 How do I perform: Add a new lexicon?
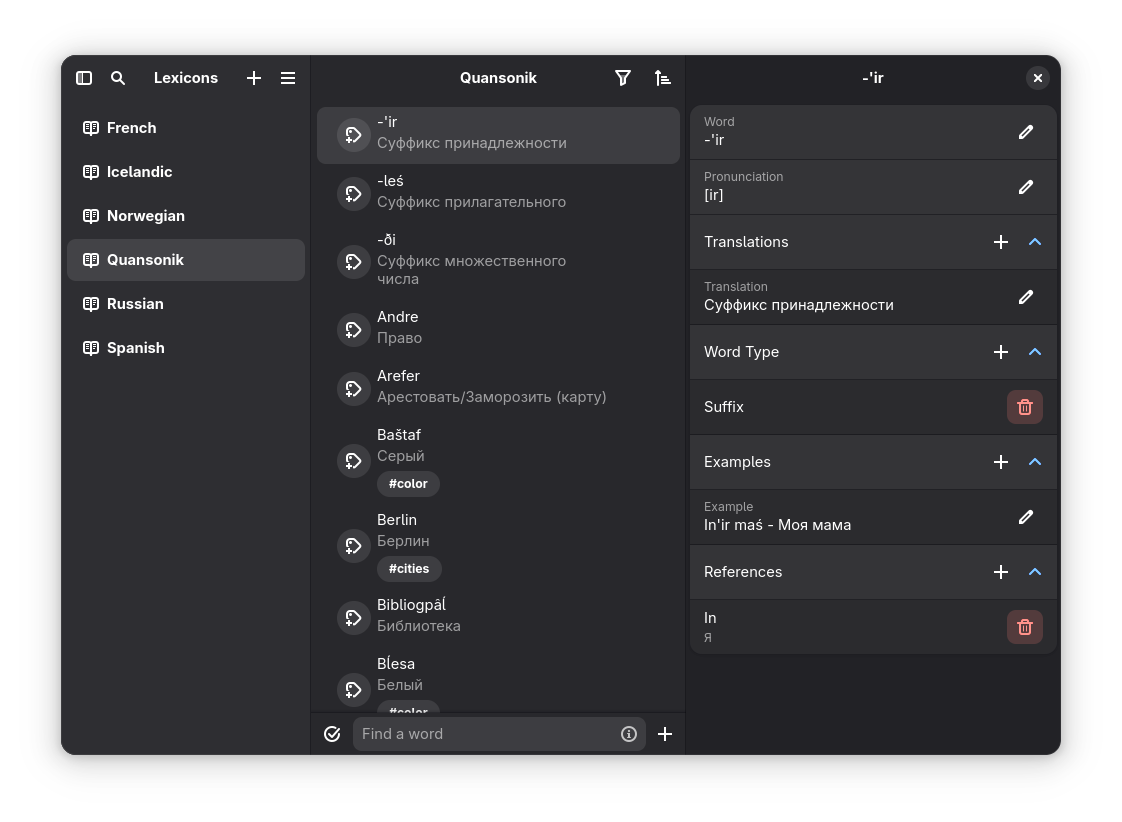point(254,78)
